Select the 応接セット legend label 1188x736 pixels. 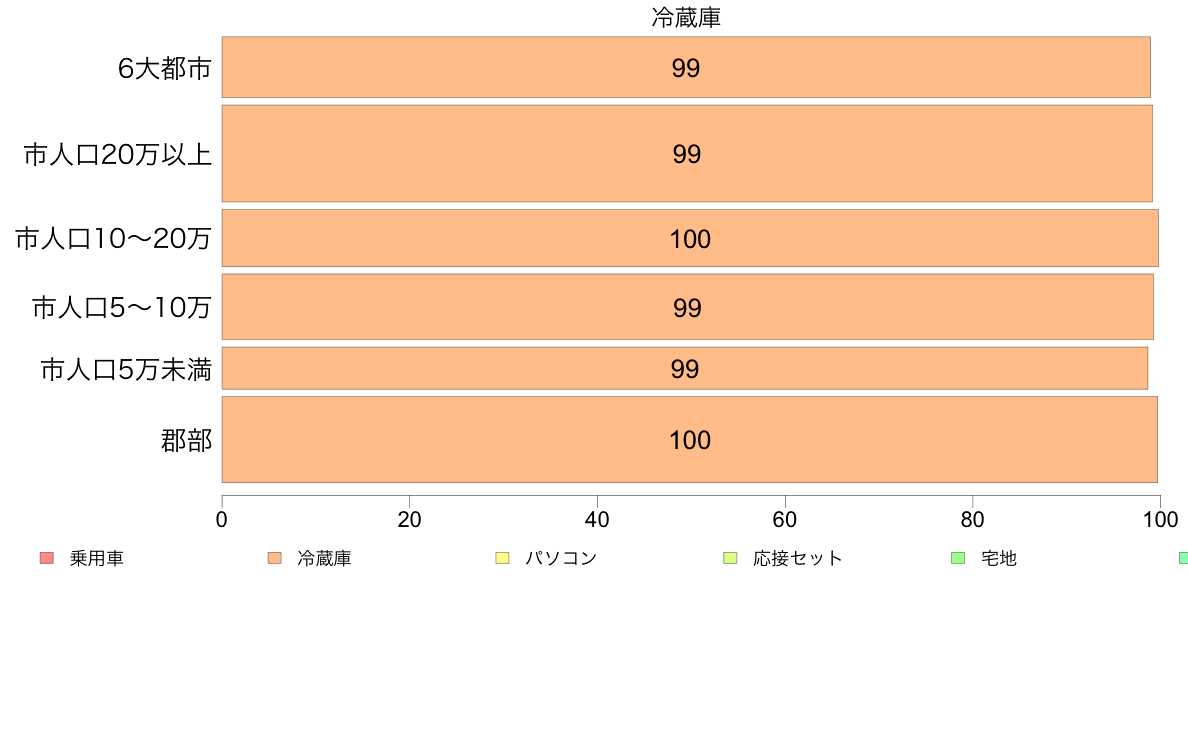[x=798, y=559]
